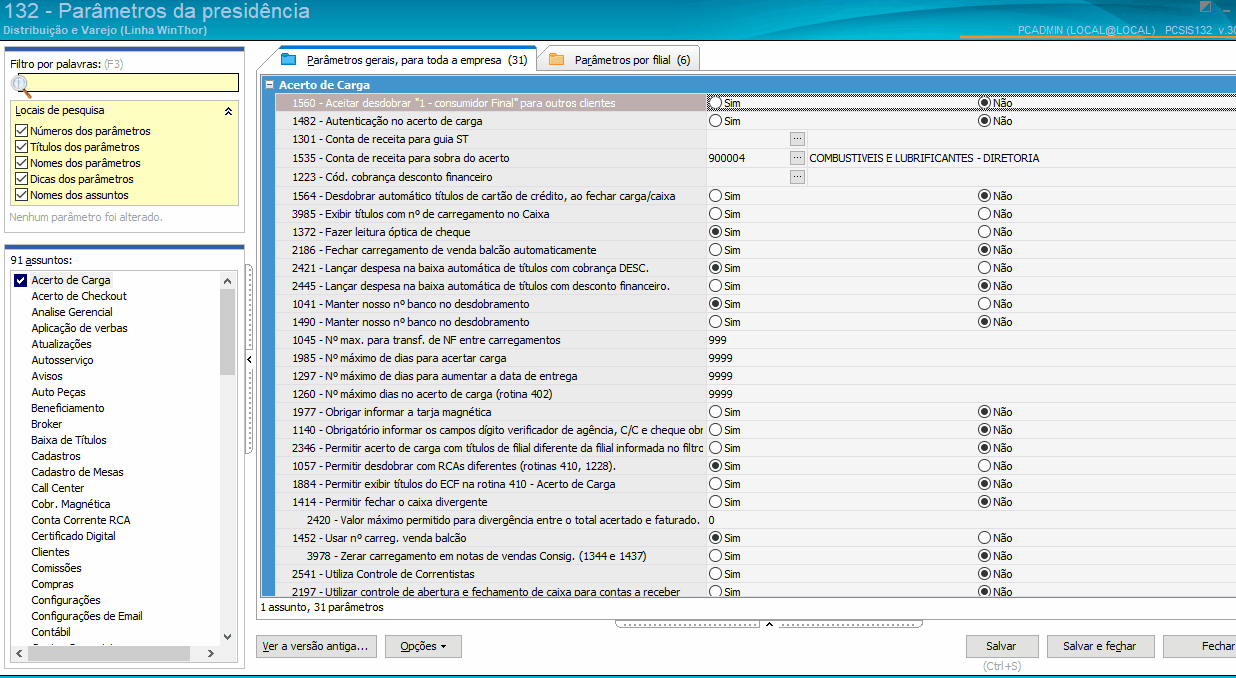
Task: Click value 999 for 1045 Nº max. transf. de NF
Action: point(717,340)
